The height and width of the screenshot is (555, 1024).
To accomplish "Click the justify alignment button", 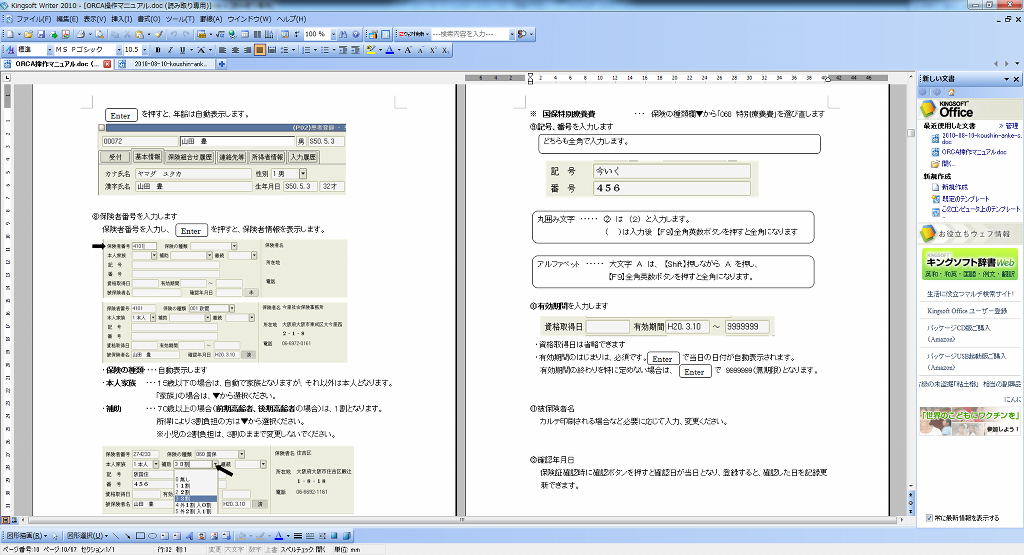I will pos(259,49).
